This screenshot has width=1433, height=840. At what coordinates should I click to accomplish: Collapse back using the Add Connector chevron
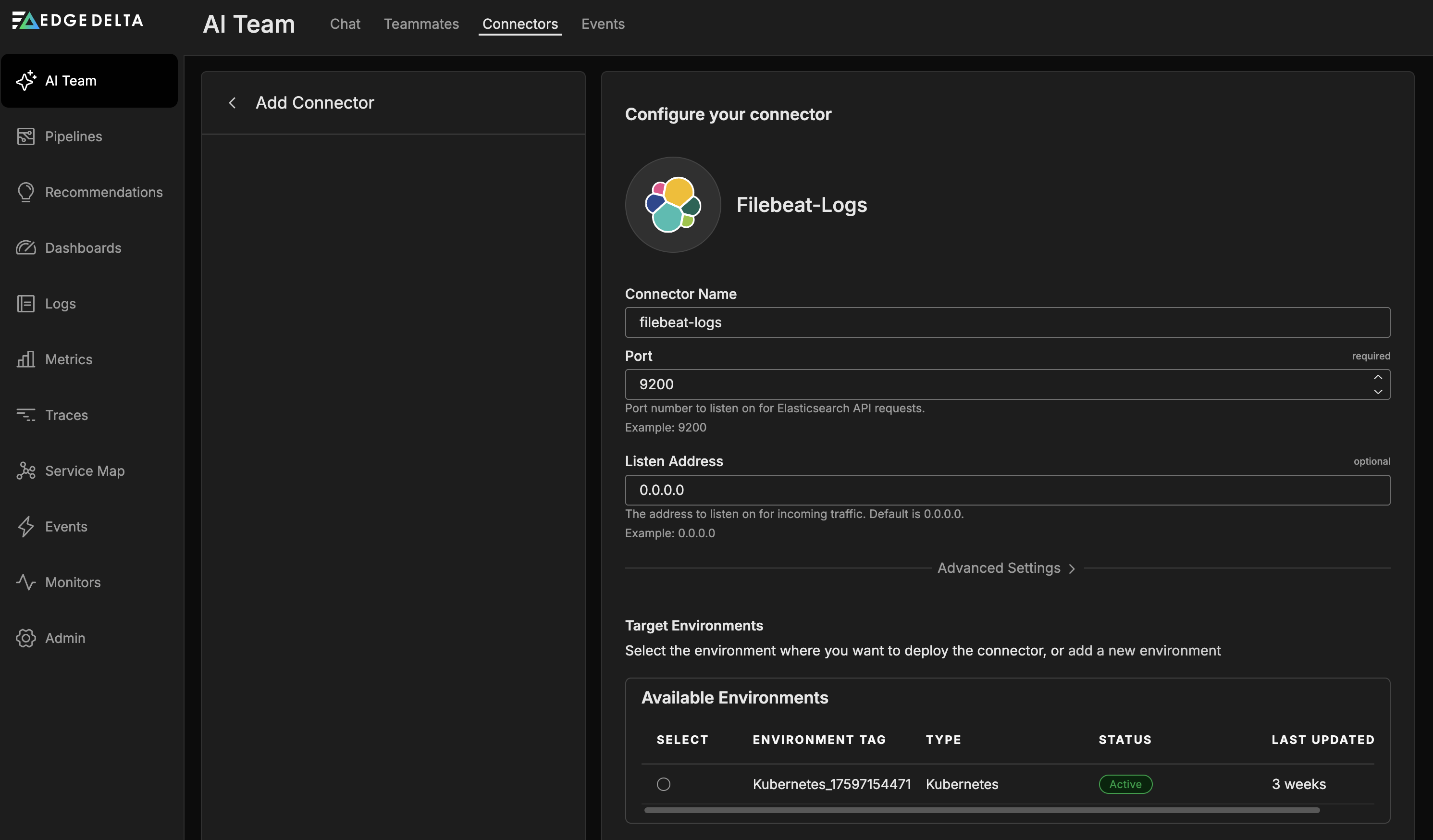coord(233,103)
